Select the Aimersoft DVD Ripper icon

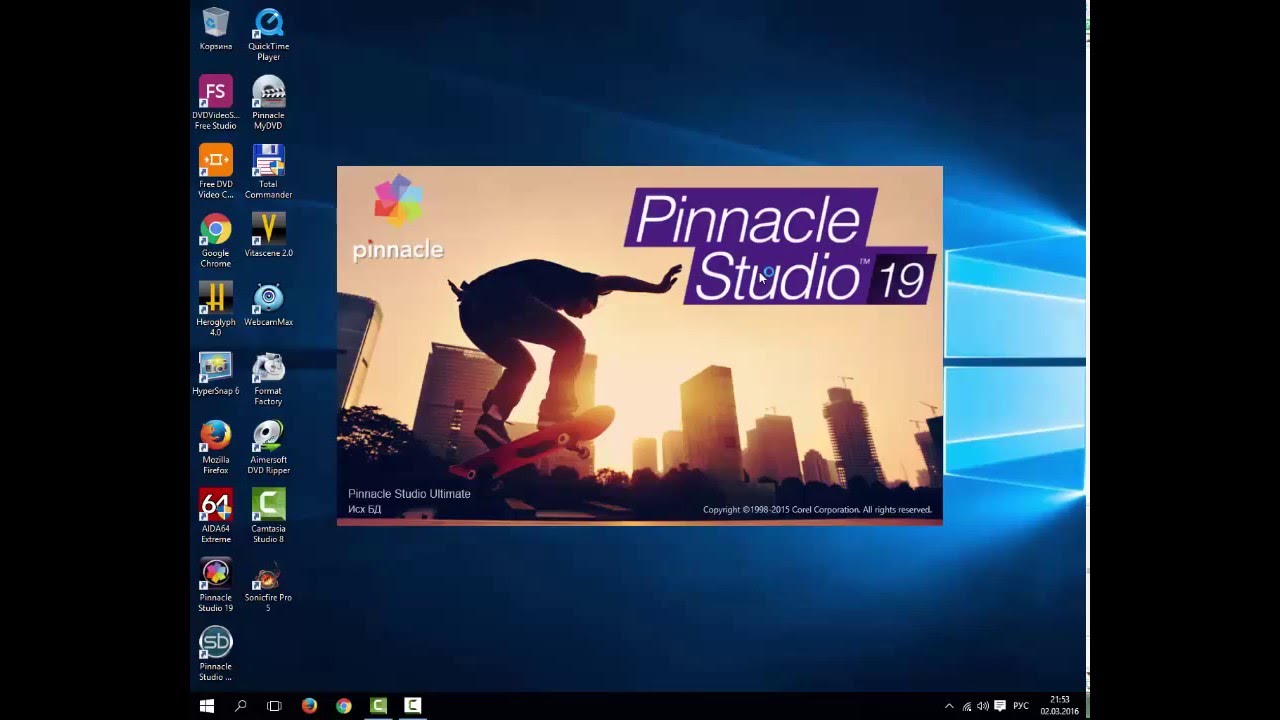coord(268,448)
